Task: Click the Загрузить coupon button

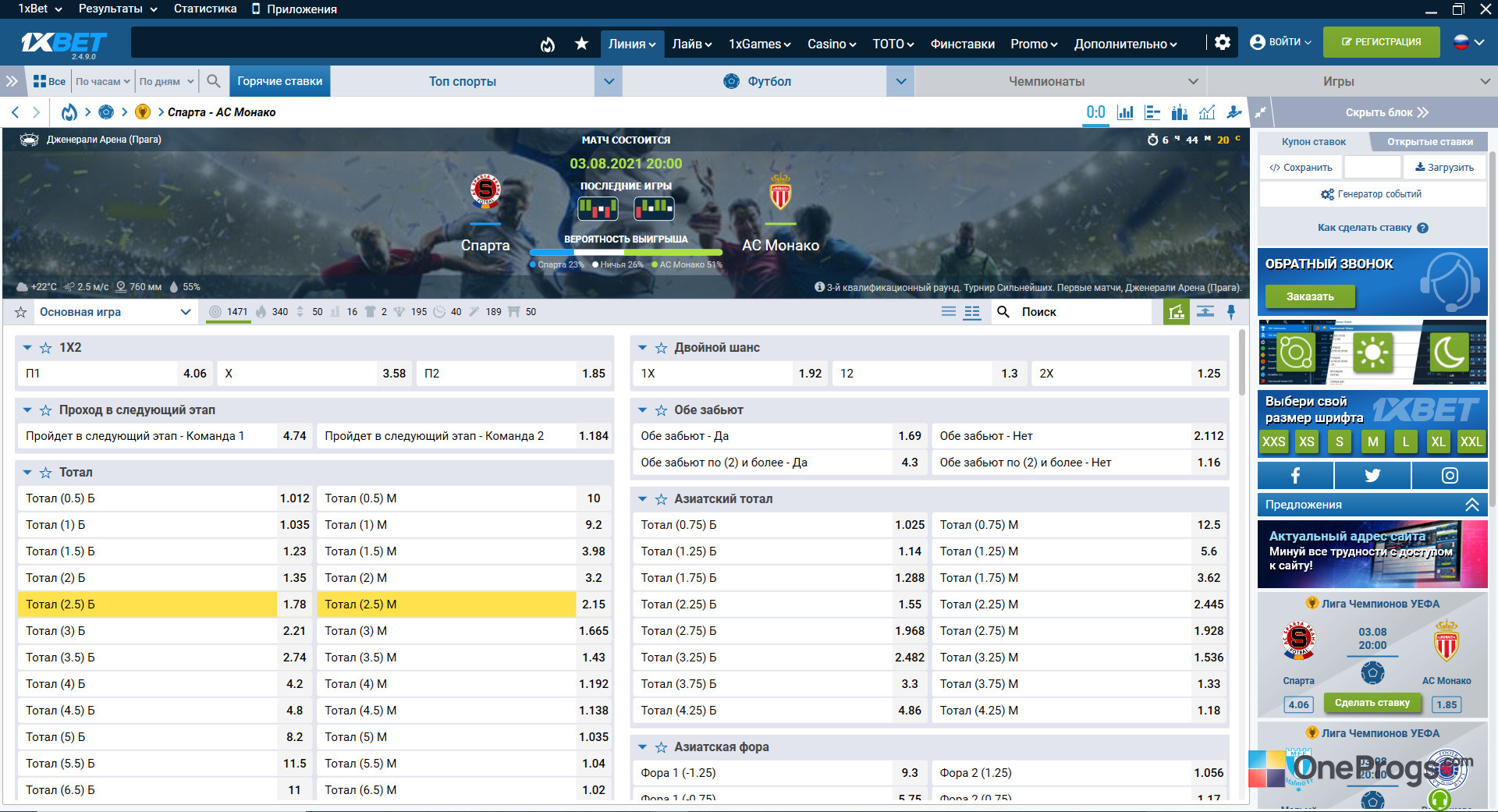Action: (x=1444, y=168)
